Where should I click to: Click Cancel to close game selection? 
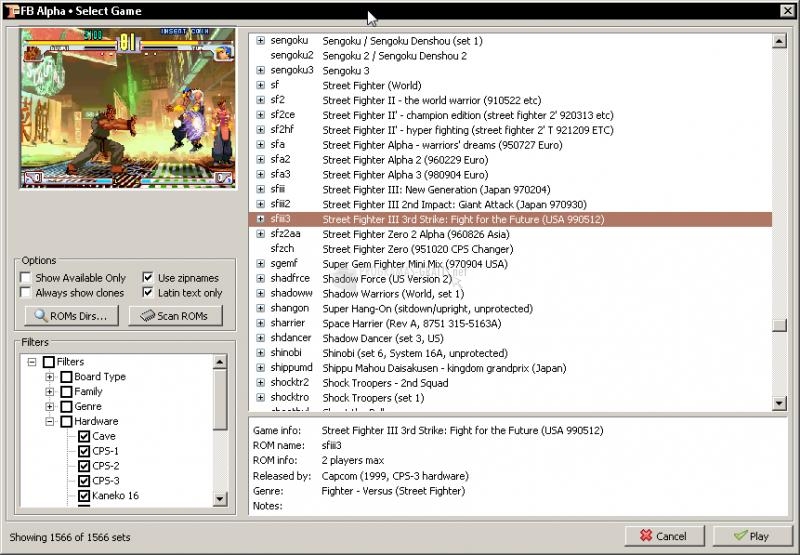click(665, 536)
